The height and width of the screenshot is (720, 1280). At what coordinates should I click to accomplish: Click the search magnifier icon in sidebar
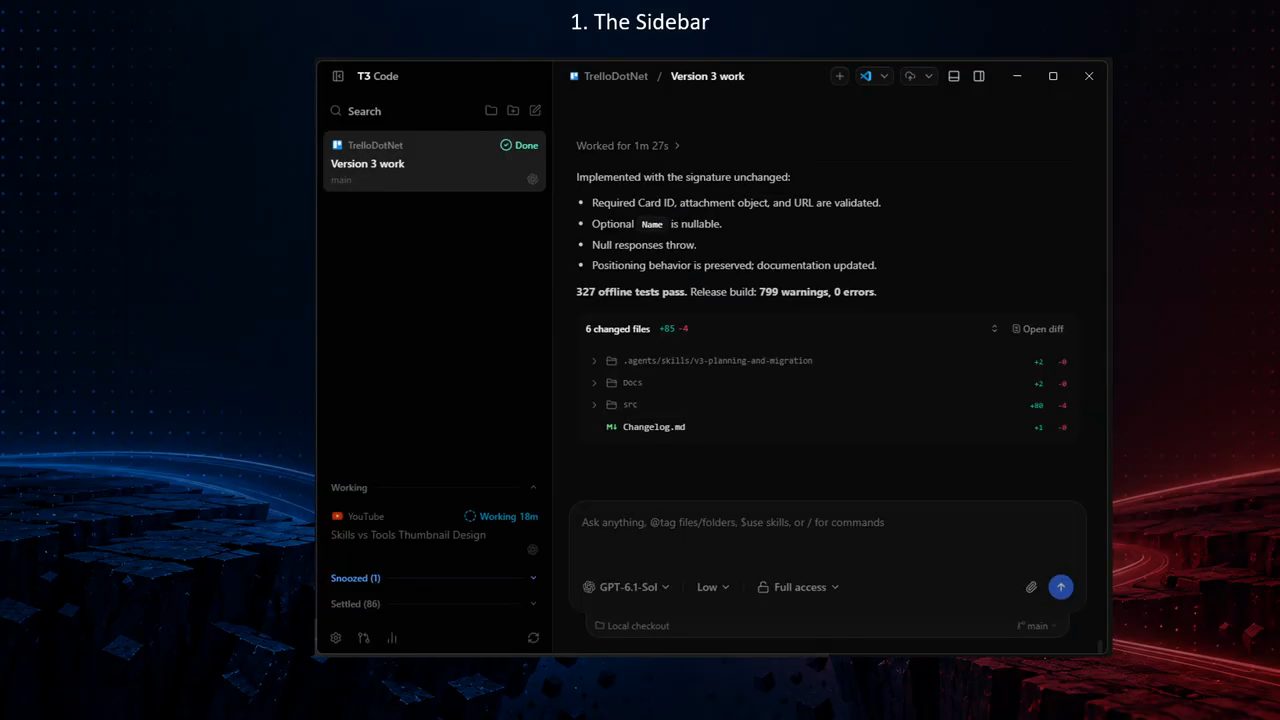336,111
